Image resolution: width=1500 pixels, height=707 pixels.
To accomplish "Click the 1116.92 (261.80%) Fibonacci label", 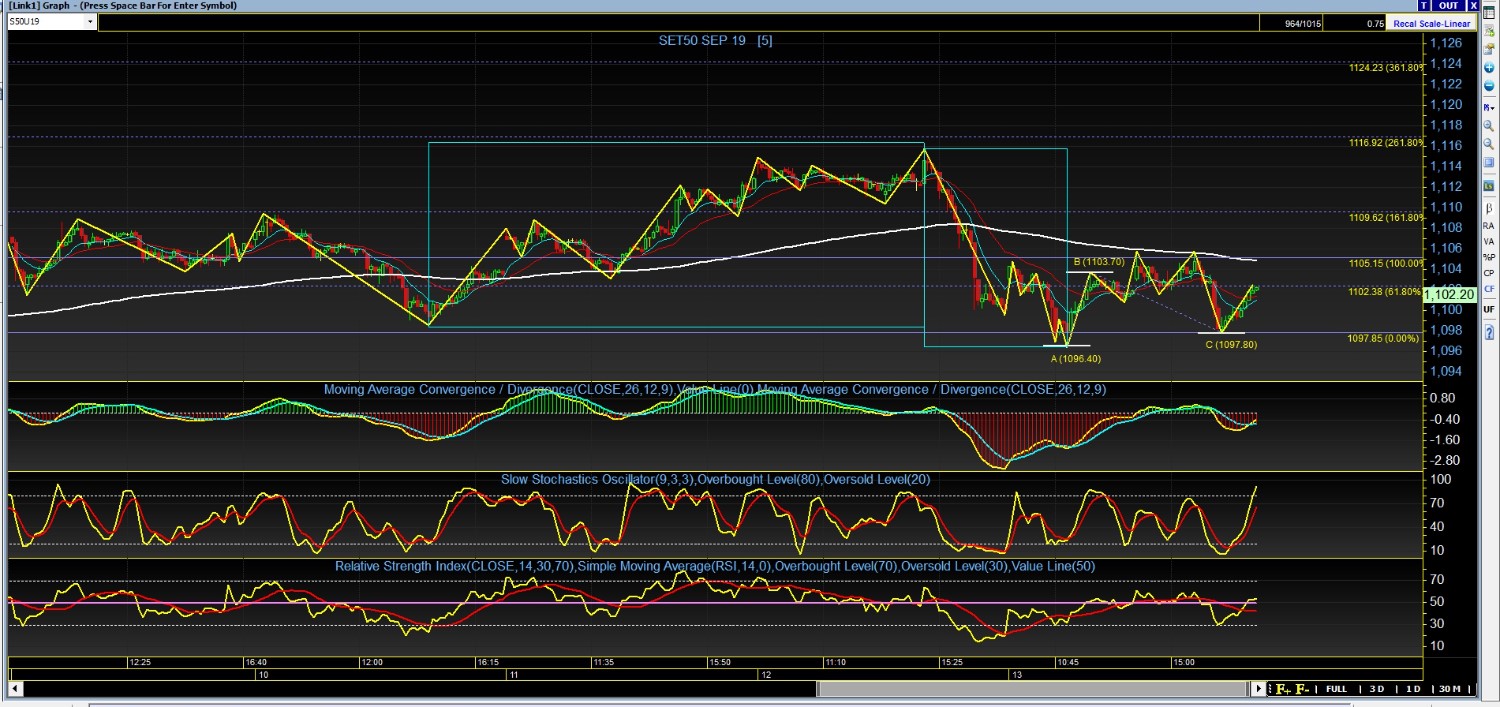I will [x=1385, y=142].
